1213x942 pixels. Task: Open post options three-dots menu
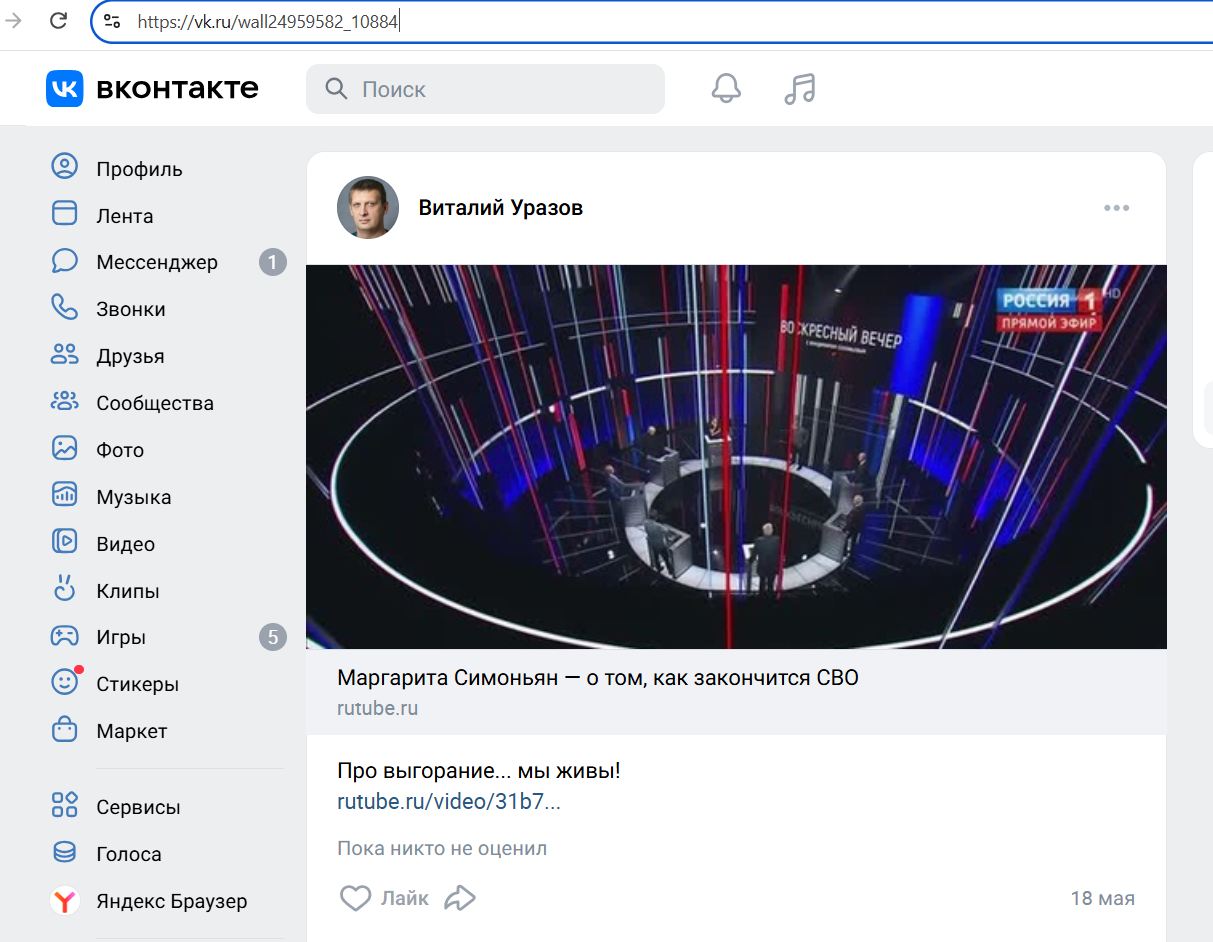[1116, 208]
